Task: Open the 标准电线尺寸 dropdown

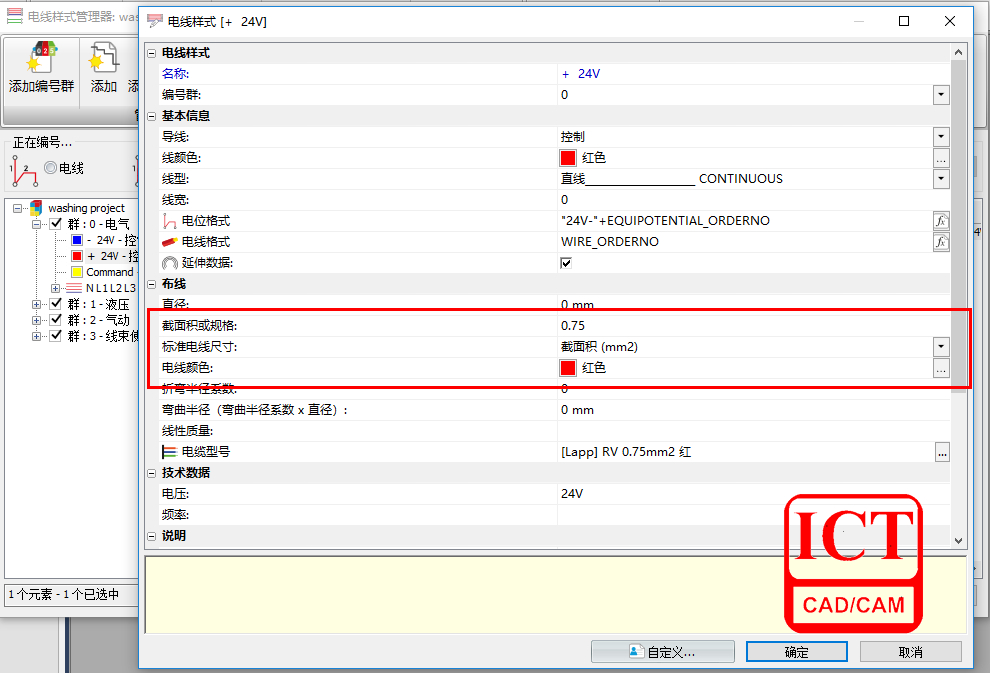Action: tap(940, 347)
